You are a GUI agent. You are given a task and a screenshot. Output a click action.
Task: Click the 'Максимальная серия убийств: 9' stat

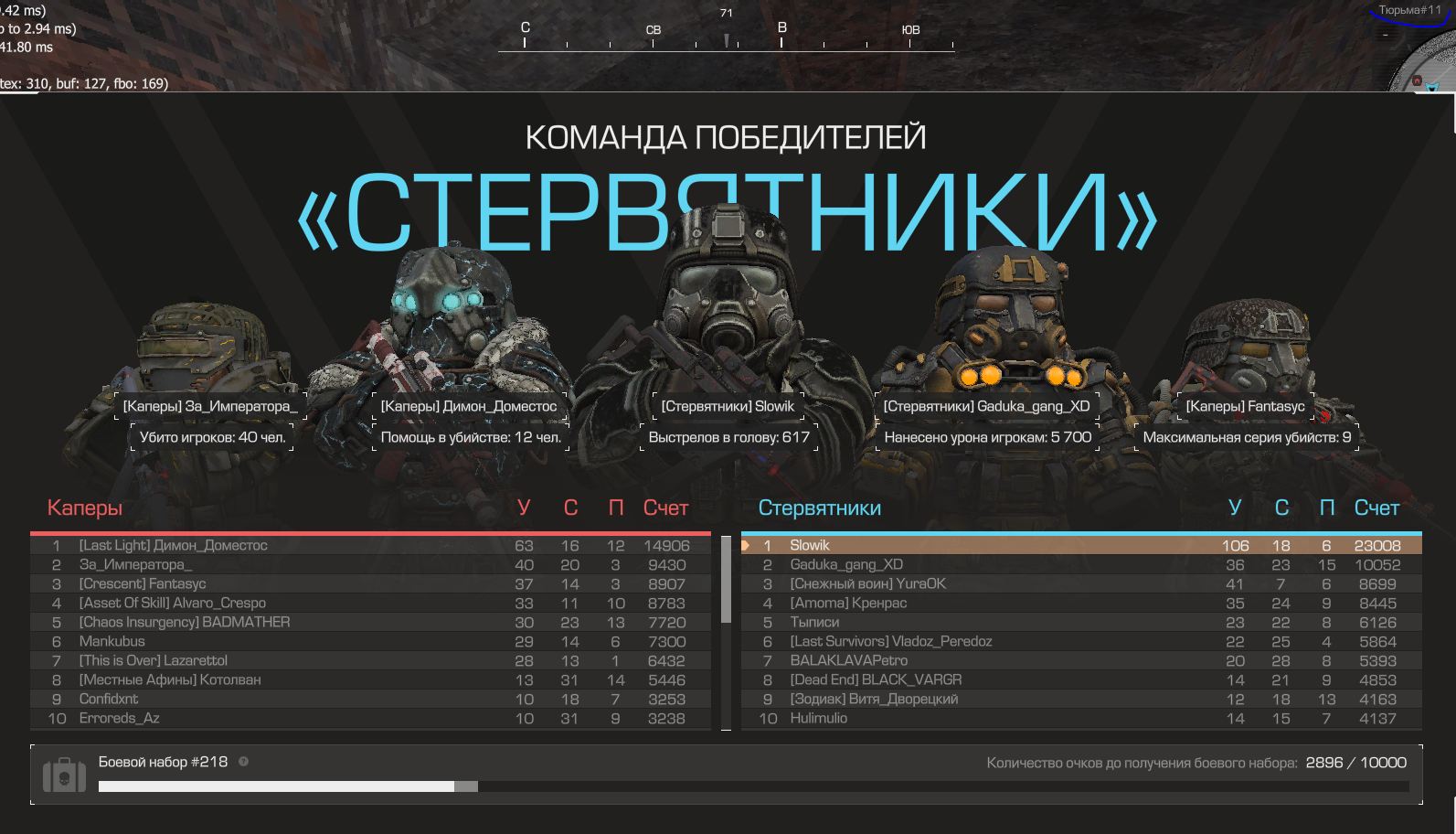pyautogui.click(x=1247, y=437)
